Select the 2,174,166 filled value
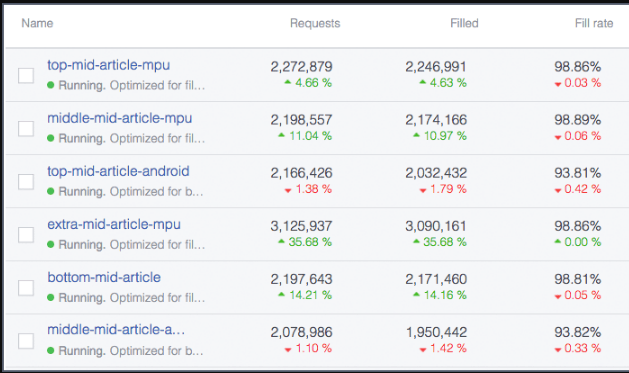This screenshot has width=629, height=373. pos(436,120)
